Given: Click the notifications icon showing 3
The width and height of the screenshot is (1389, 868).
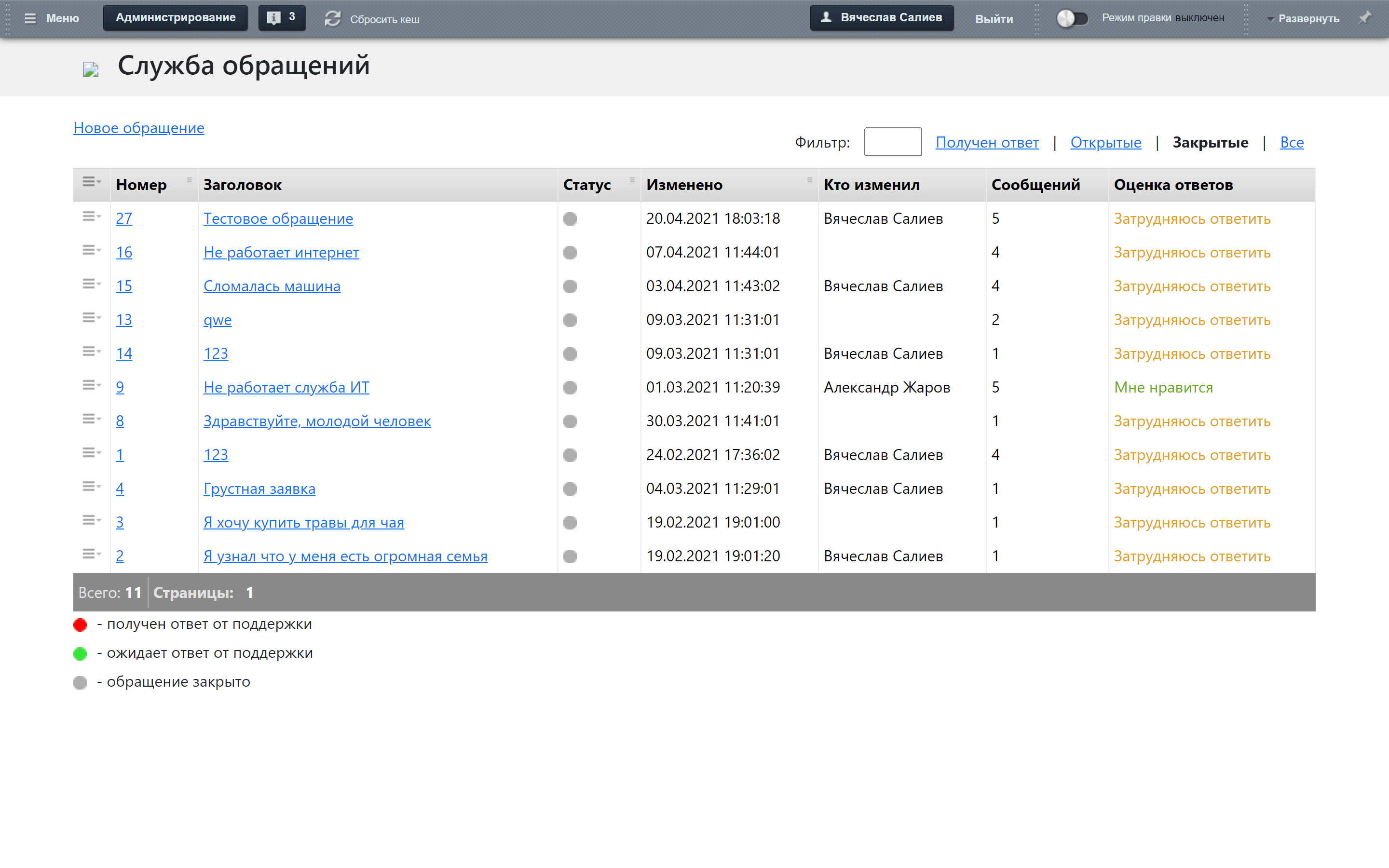Looking at the screenshot, I should tap(281, 18).
